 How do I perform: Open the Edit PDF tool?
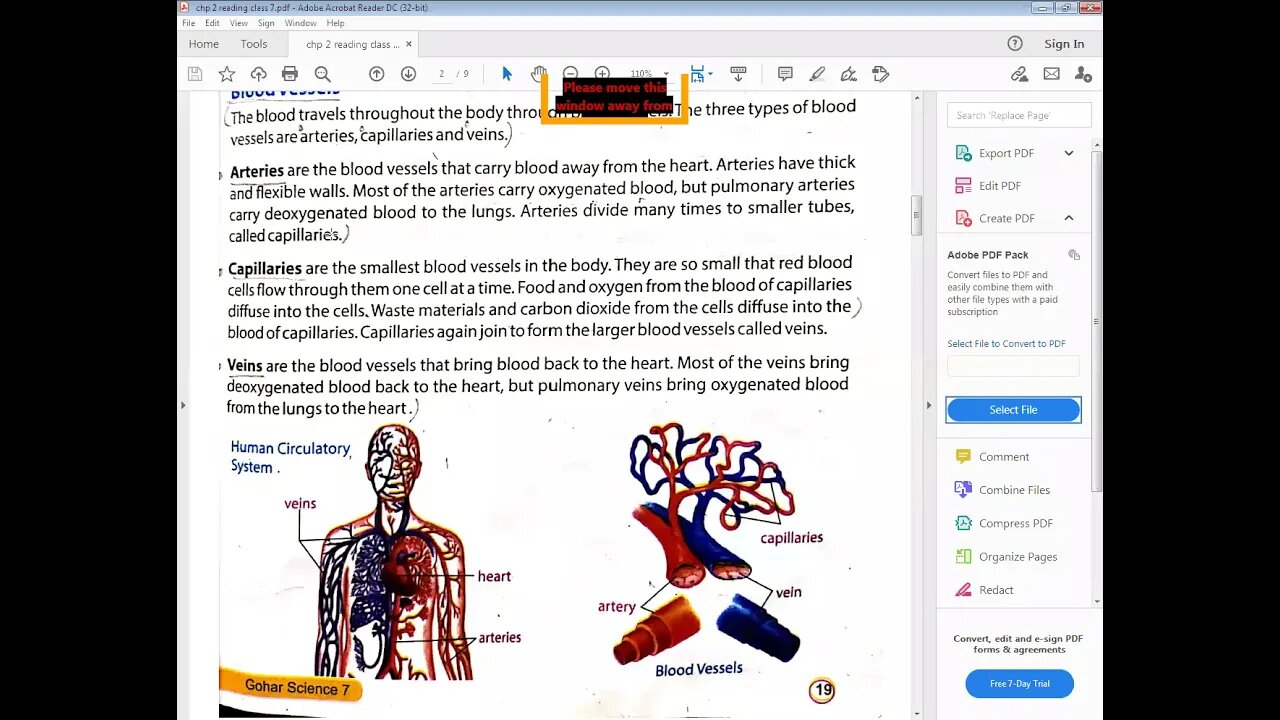(x=999, y=186)
